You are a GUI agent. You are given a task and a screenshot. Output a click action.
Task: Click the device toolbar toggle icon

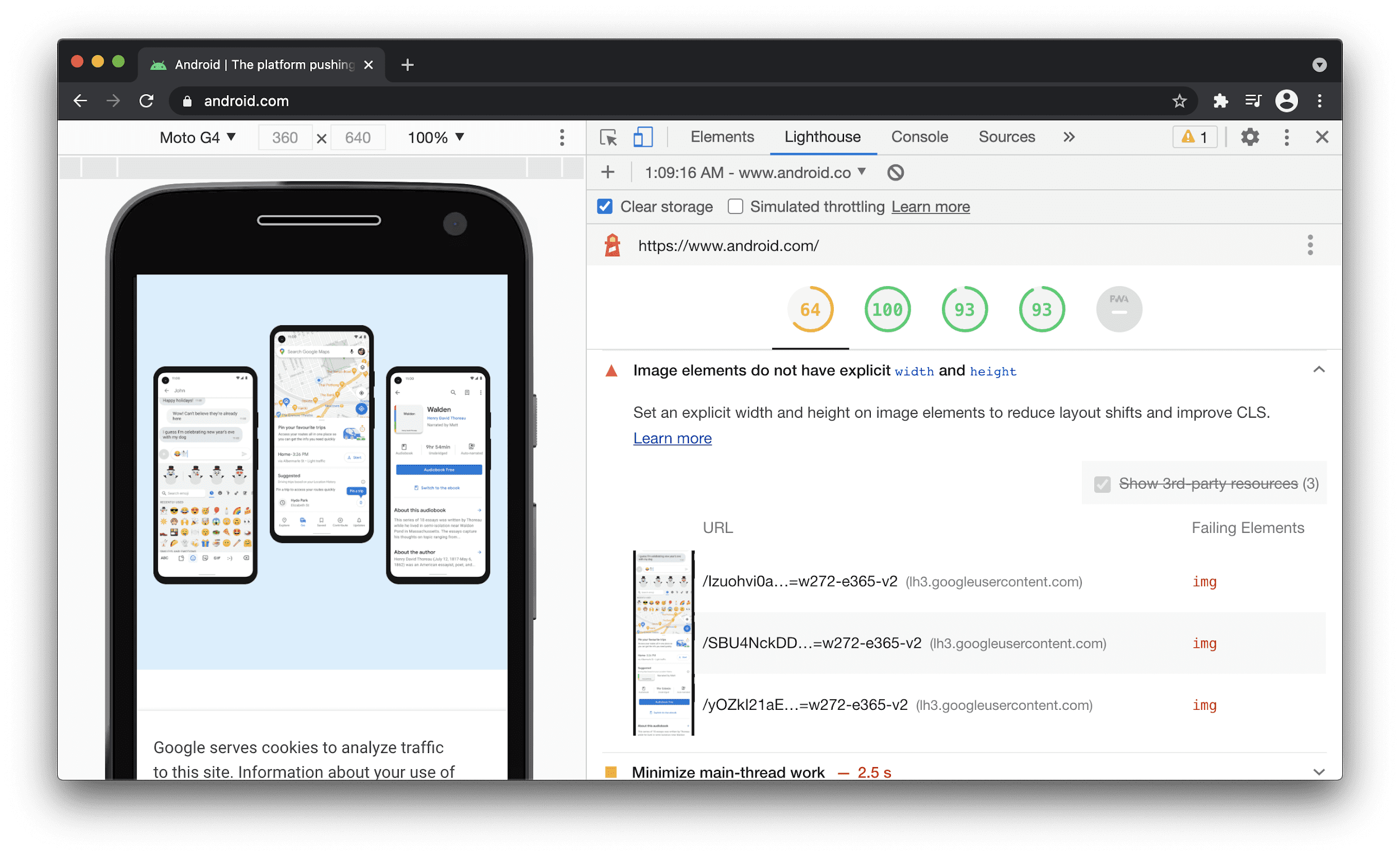(640, 138)
